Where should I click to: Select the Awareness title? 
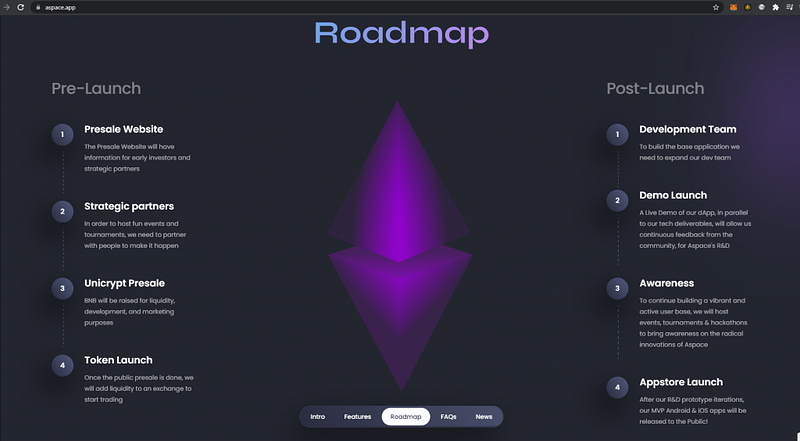coord(666,283)
